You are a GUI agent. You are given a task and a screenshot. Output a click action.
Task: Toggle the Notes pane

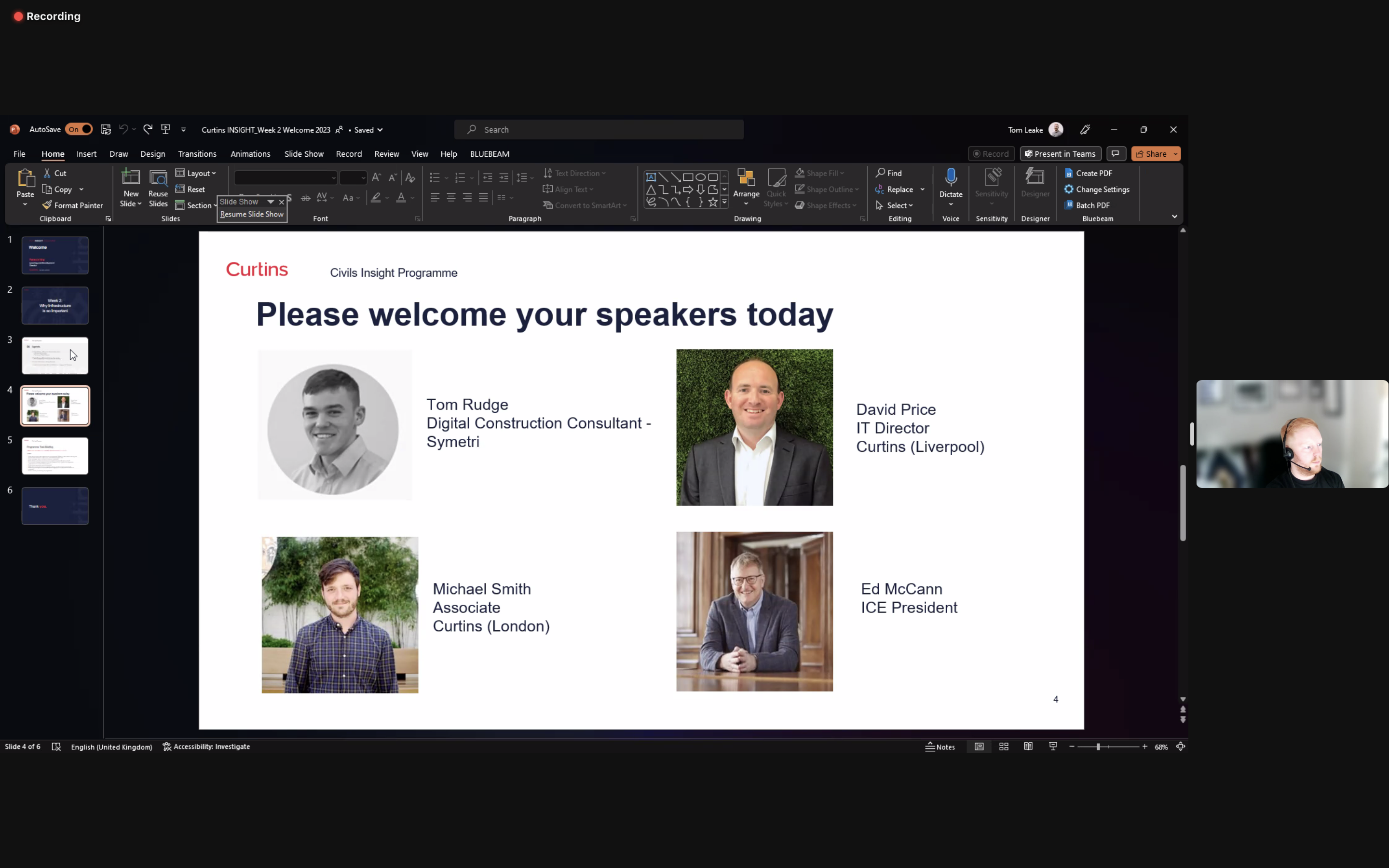coord(940,747)
